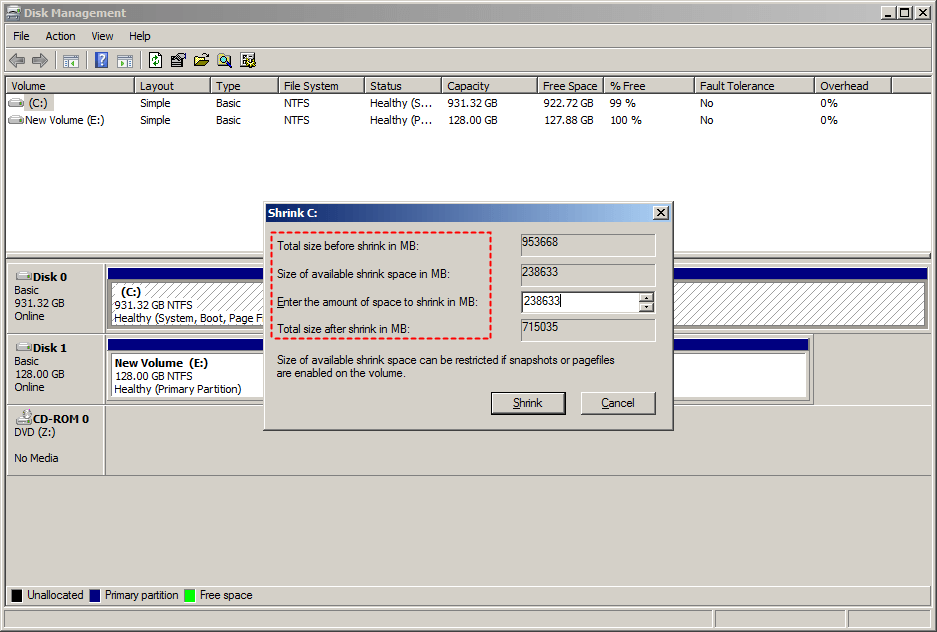Image resolution: width=937 pixels, height=632 pixels.
Task: Click the (C:) volume drive icon in list
Action: [16, 103]
